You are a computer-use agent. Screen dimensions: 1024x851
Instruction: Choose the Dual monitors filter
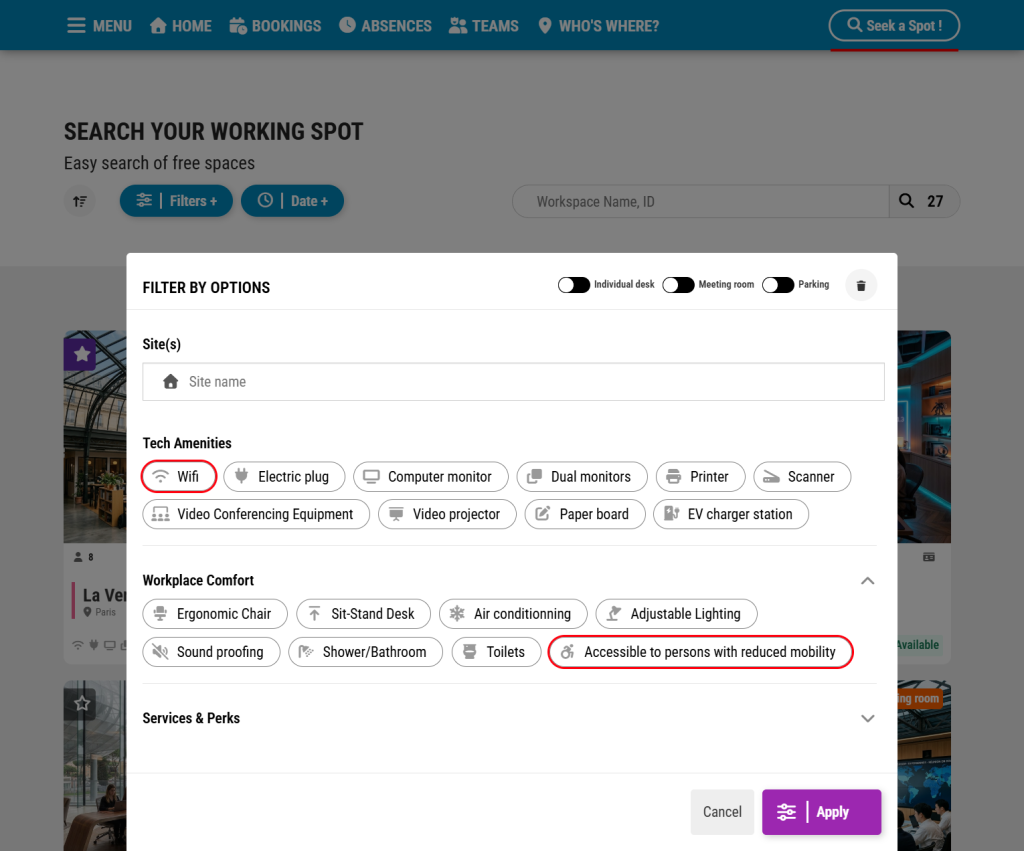pos(582,477)
